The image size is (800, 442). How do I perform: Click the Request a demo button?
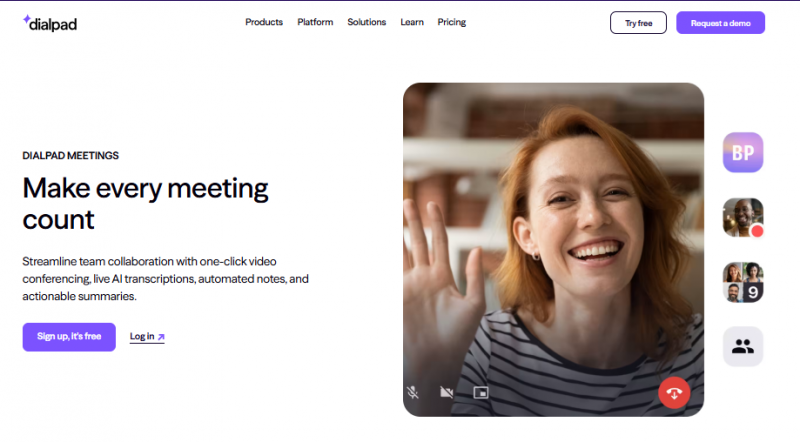click(720, 22)
